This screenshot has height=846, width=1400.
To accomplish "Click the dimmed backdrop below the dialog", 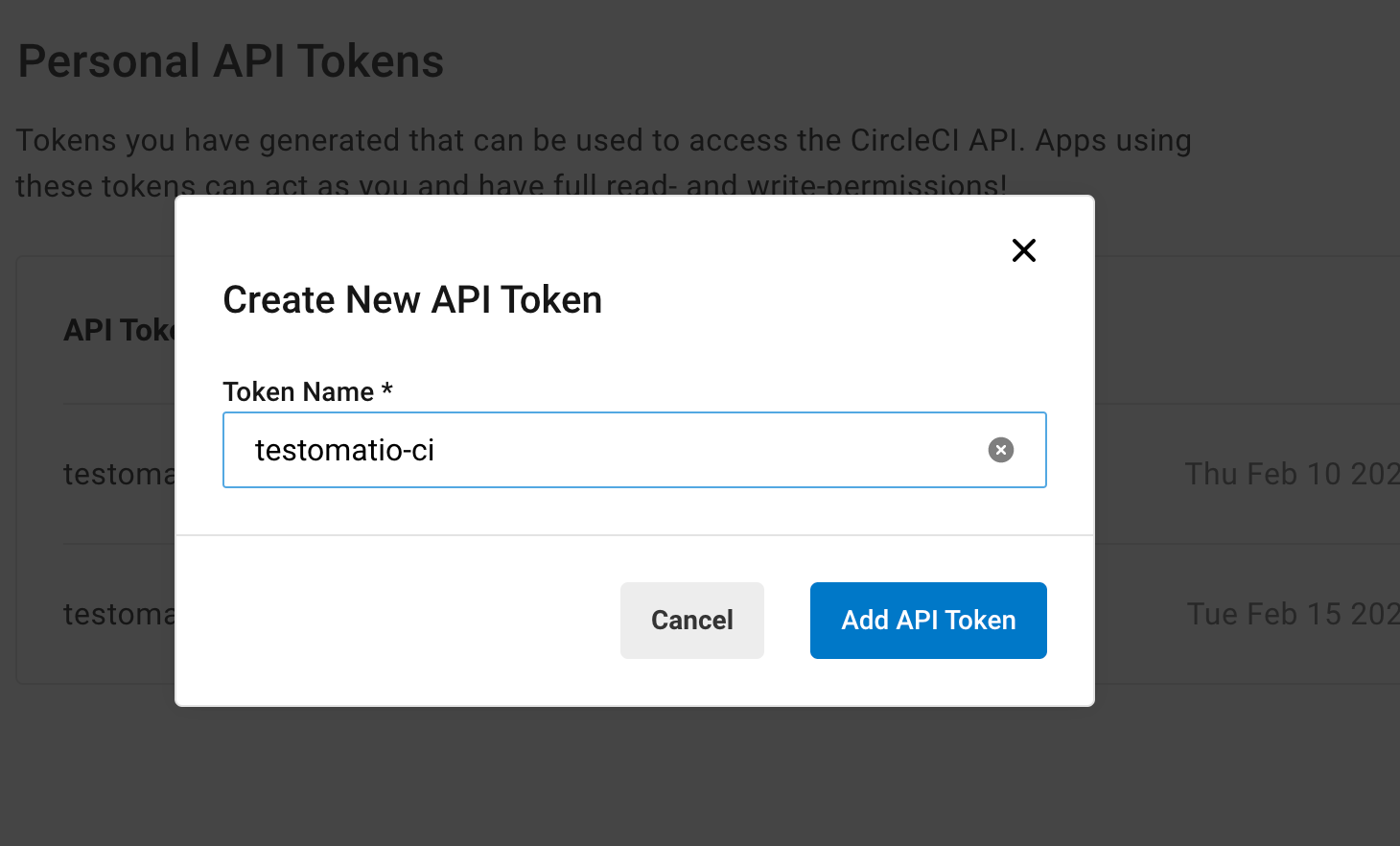I will click(635, 777).
